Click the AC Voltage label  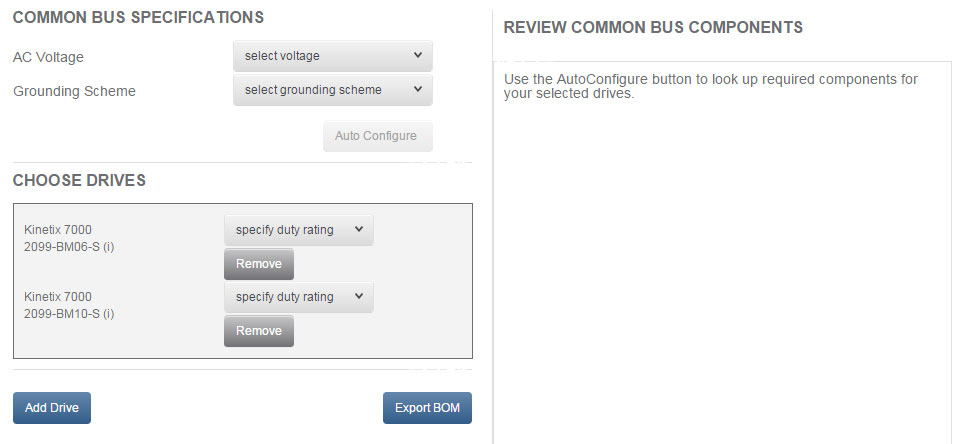[x=48, y=57]
